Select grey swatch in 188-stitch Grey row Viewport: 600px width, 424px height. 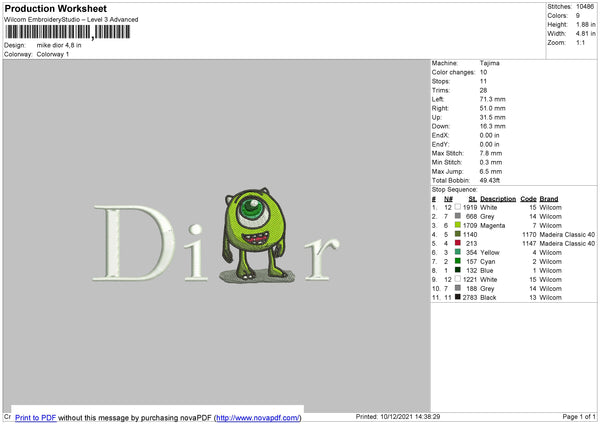click(x=458, y=288)
